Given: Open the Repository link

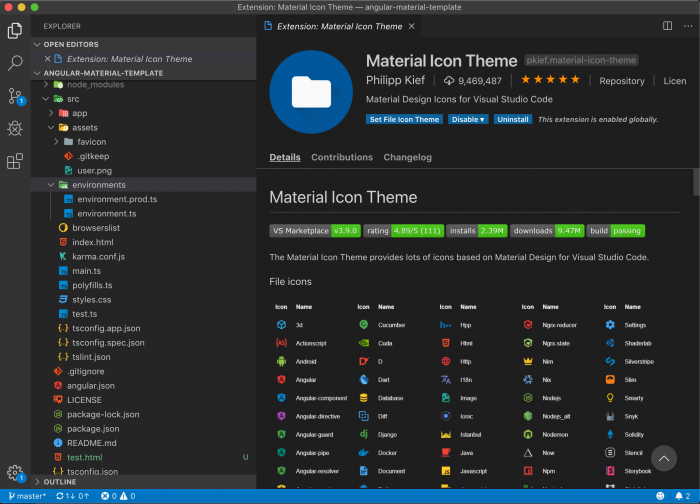Looking at the screenshot, I should pos(621,81).
